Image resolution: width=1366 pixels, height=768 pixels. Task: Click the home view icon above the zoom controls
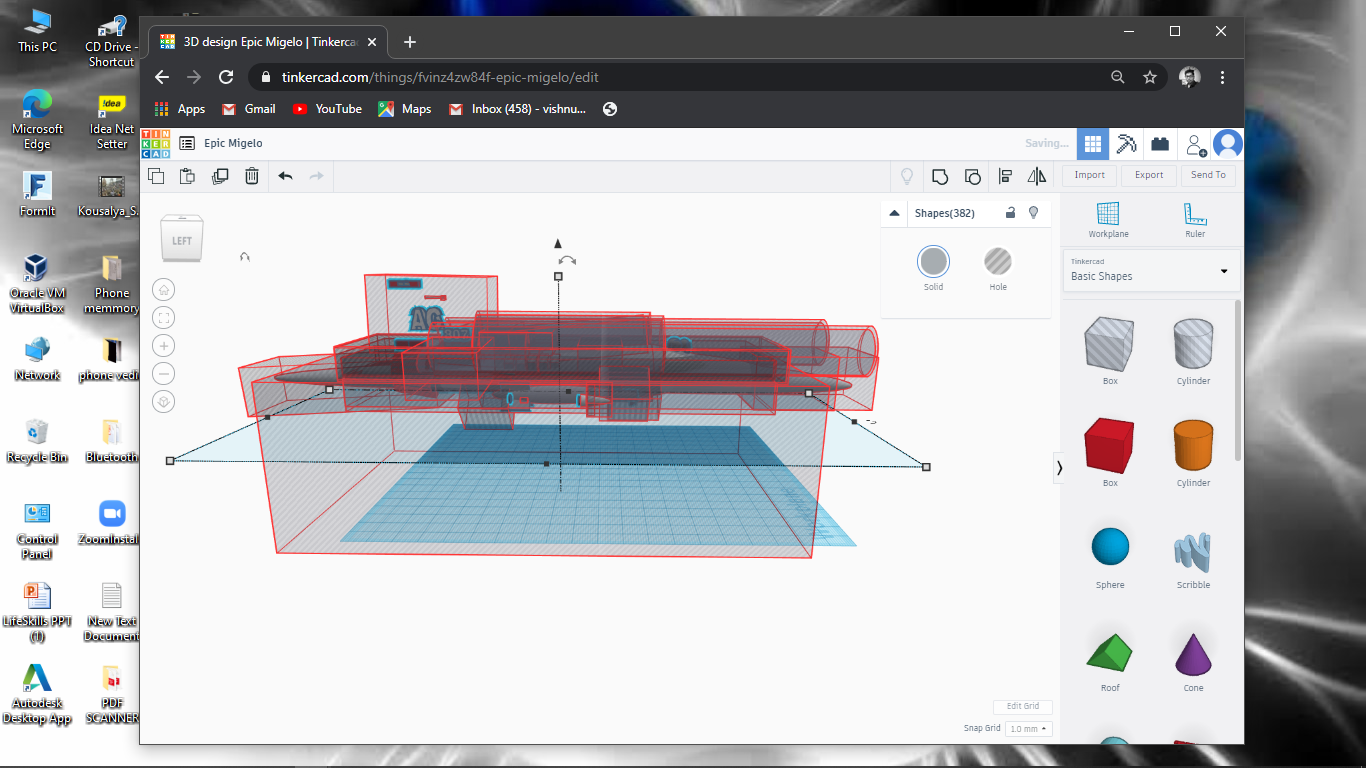pyautogui.click(x=164, y=289)
